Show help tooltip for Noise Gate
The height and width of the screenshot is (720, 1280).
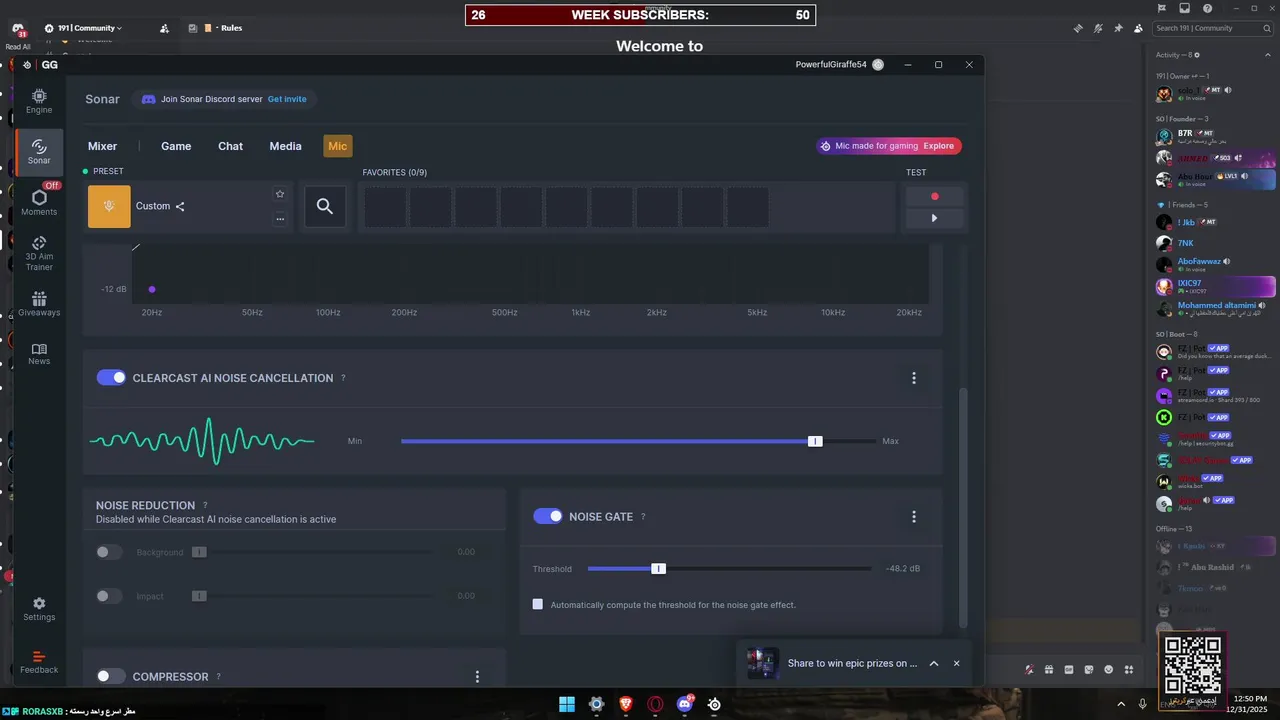pos(643,517)
